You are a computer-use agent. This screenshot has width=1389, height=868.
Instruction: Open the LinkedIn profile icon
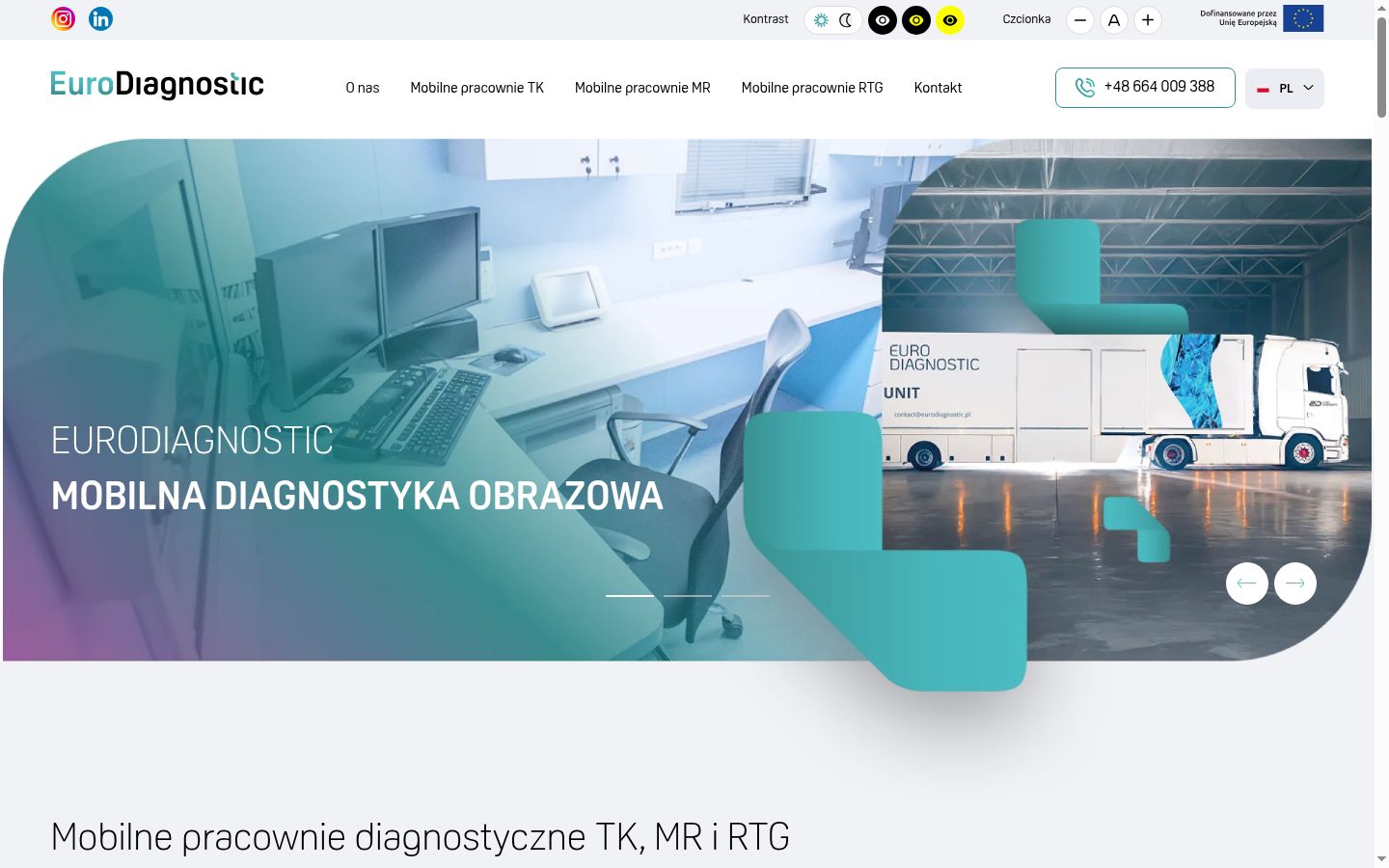[100, 18]
